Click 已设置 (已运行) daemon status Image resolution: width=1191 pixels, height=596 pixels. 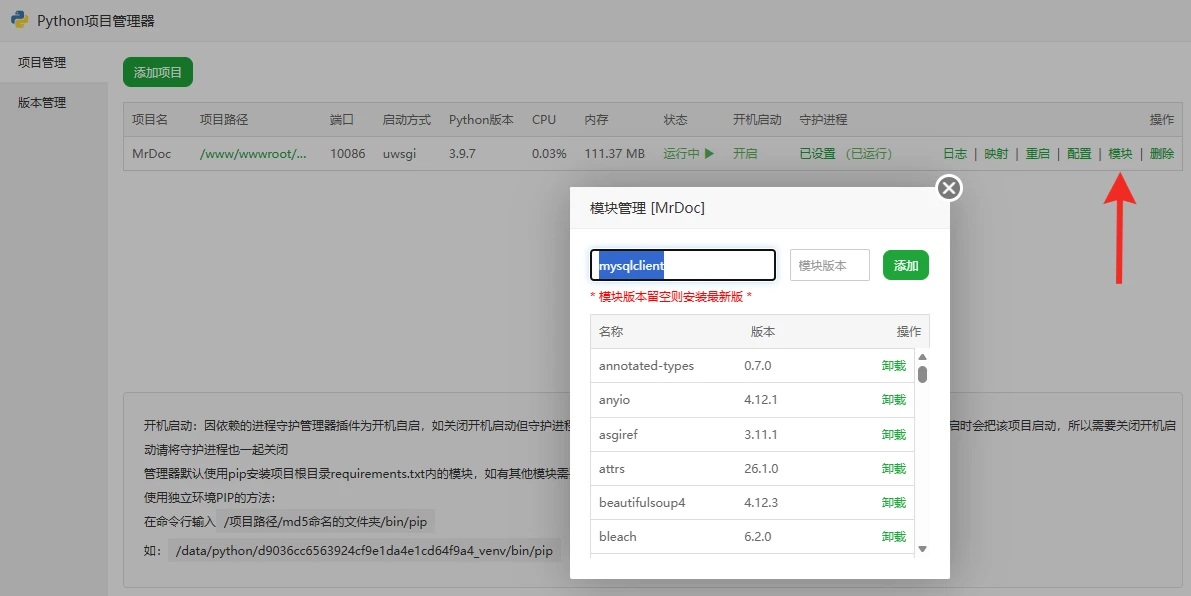[x=845, y=153]
